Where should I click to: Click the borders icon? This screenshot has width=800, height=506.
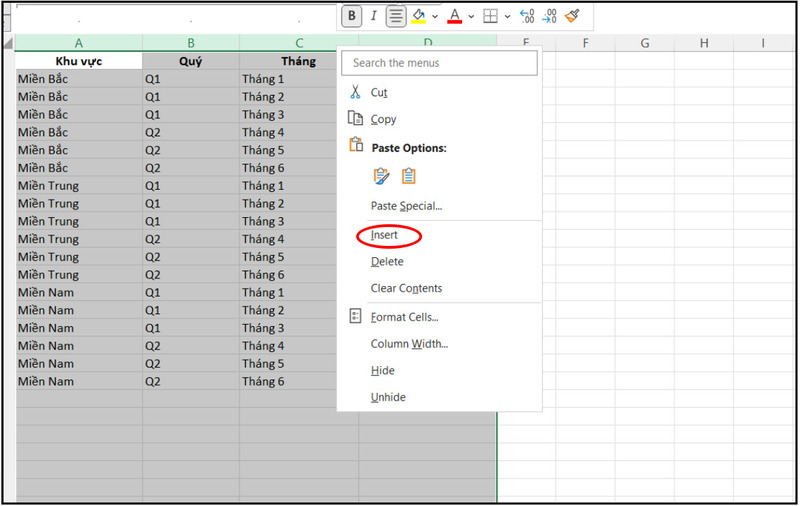click(x=490, y=16)
